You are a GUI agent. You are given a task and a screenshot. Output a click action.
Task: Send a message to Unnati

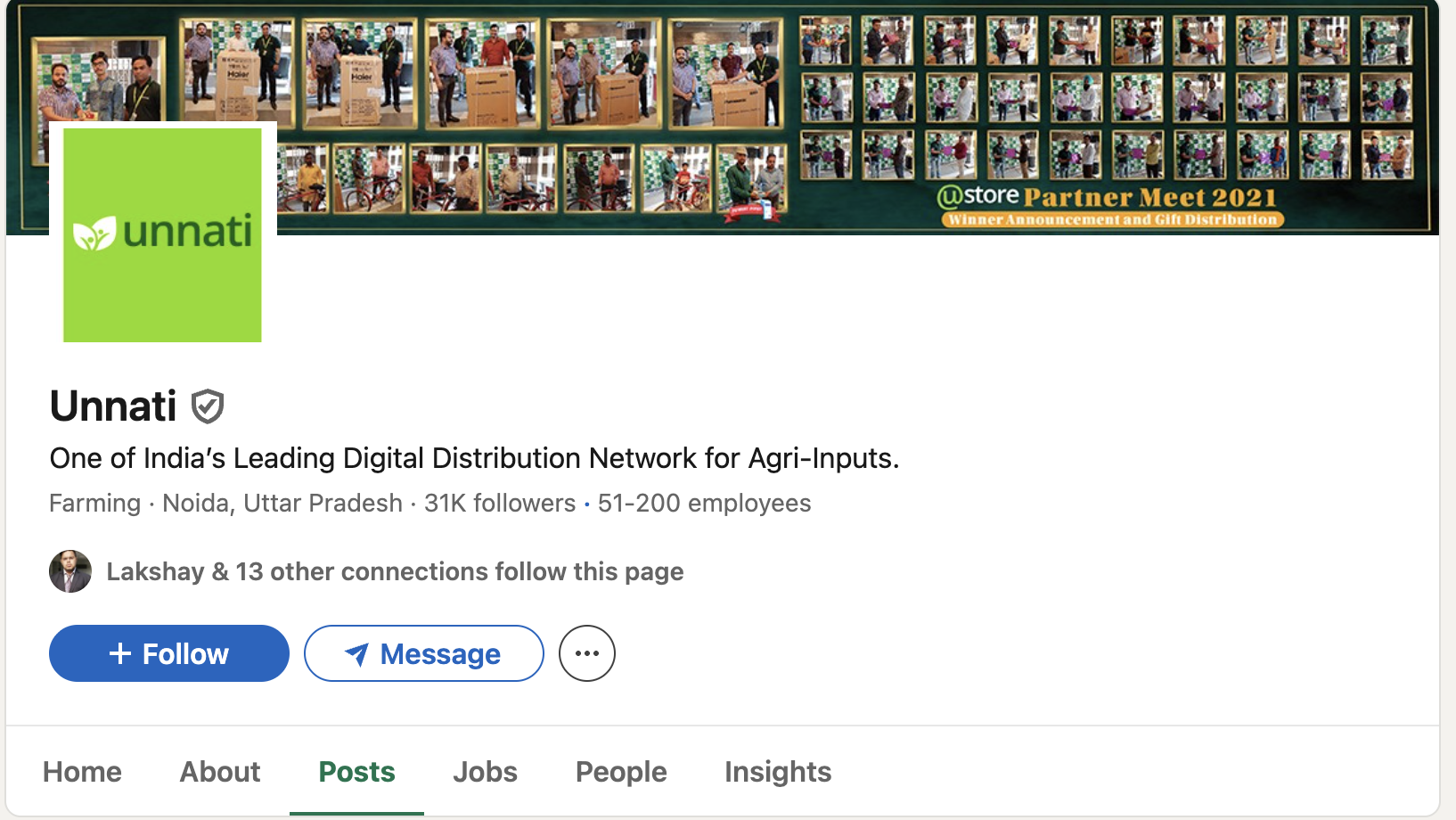[424, 653]
